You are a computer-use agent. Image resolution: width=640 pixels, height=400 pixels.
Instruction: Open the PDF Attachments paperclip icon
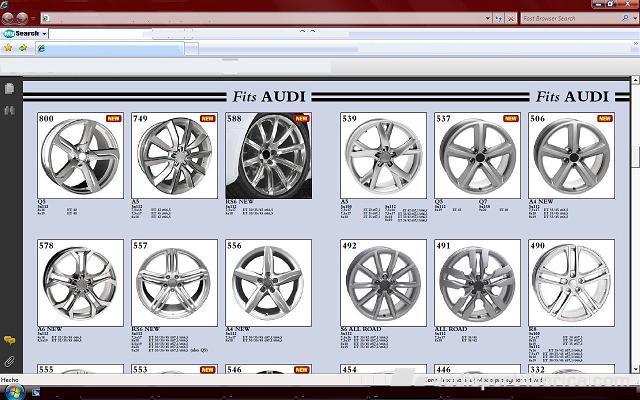pyautogui.click(x=9, y=361)
